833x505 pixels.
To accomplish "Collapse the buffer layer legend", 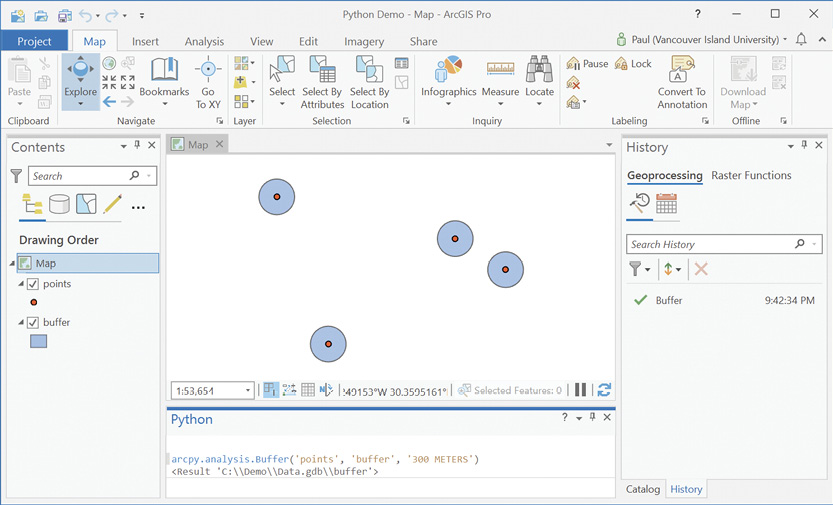I will [21, 322].
